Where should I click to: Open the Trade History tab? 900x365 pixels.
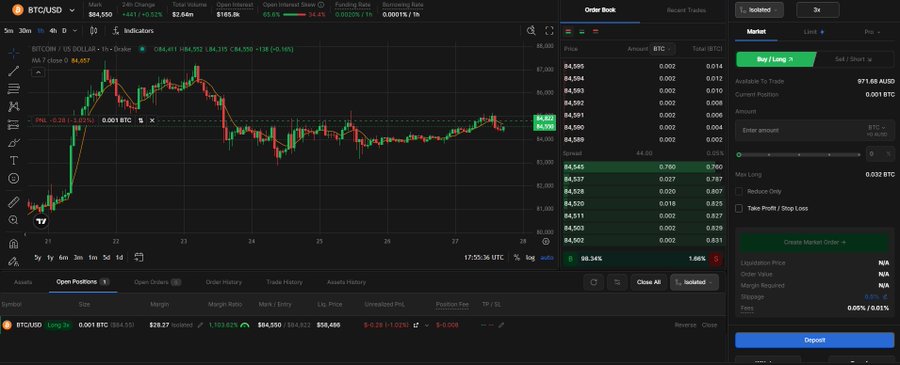pyautogui.click(x=284, y=282)
